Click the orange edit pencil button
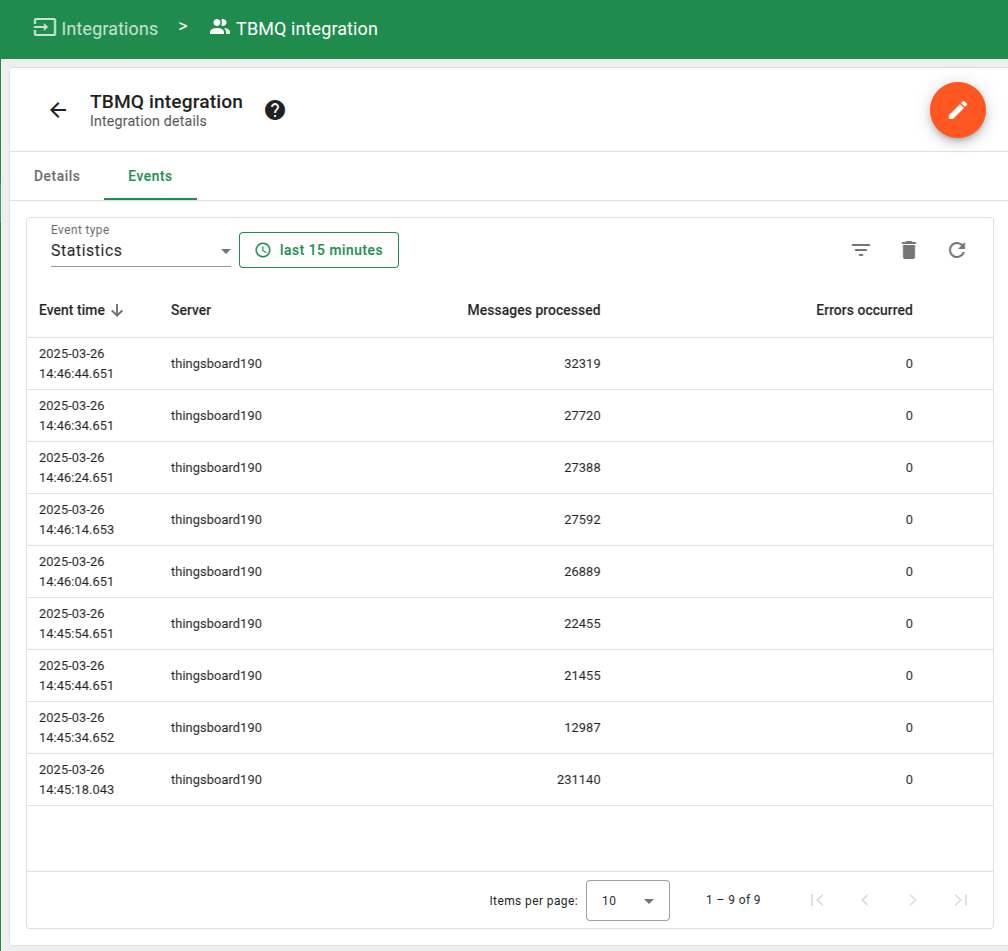1008x951 pixels. pos(957,110)
